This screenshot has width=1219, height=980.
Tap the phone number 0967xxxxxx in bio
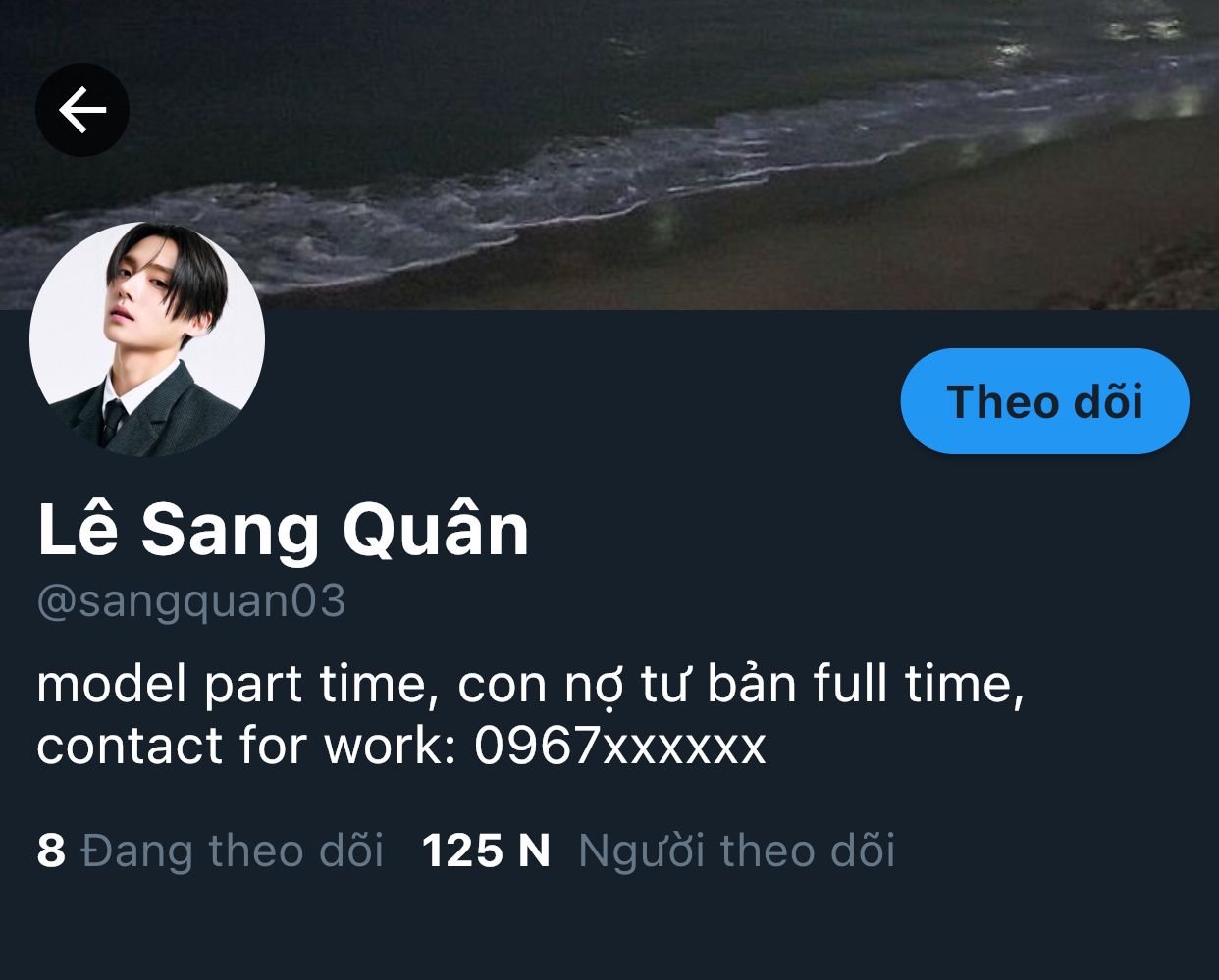click(619, 746)
